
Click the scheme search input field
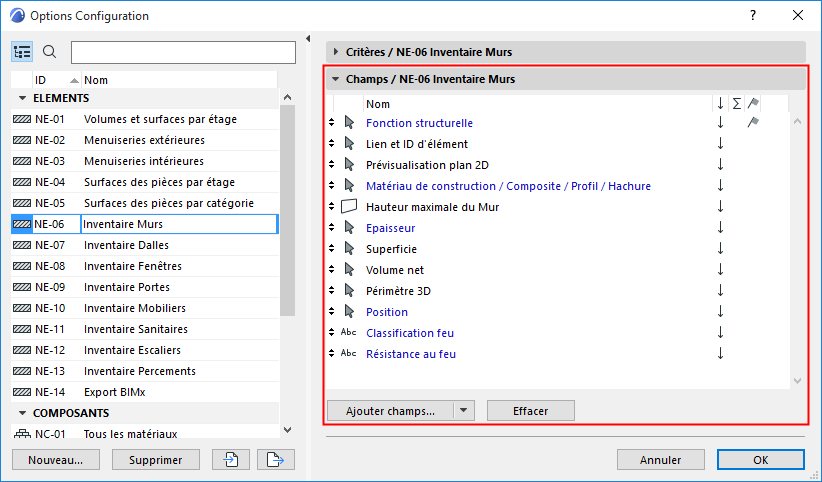coord(183,52)
